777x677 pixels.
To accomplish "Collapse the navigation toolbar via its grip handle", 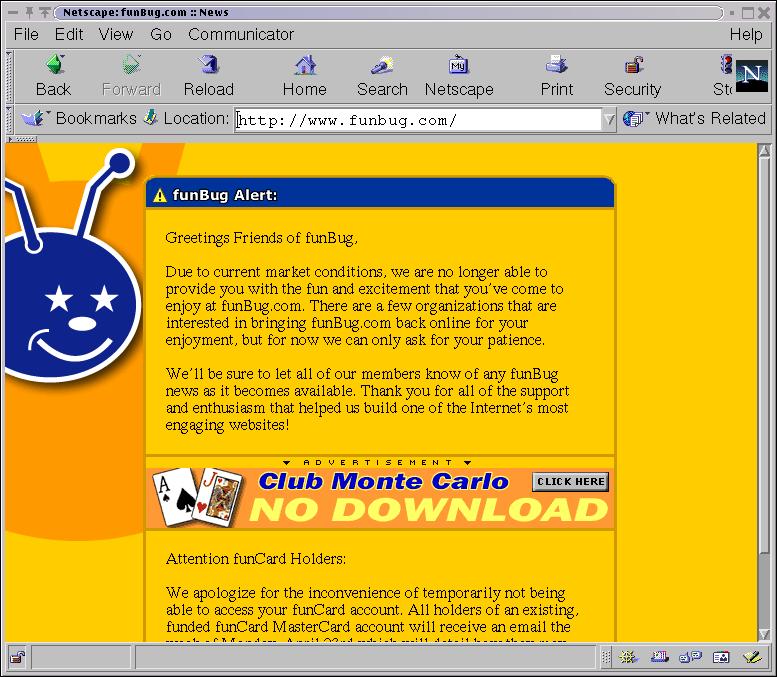I will point(9,76).
